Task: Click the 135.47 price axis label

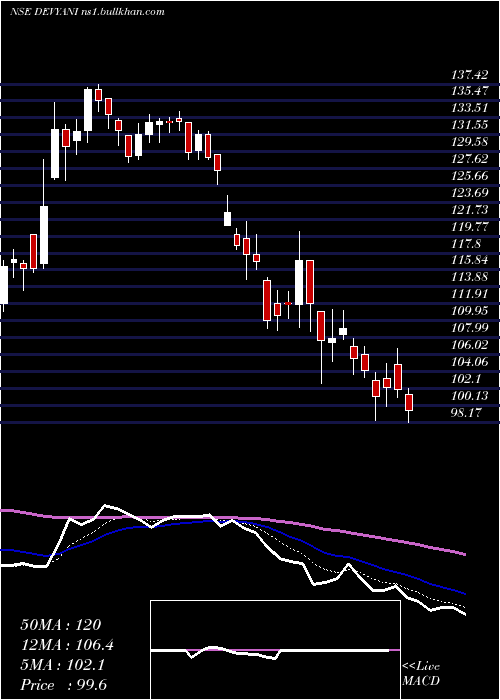Action: [469, 91]
